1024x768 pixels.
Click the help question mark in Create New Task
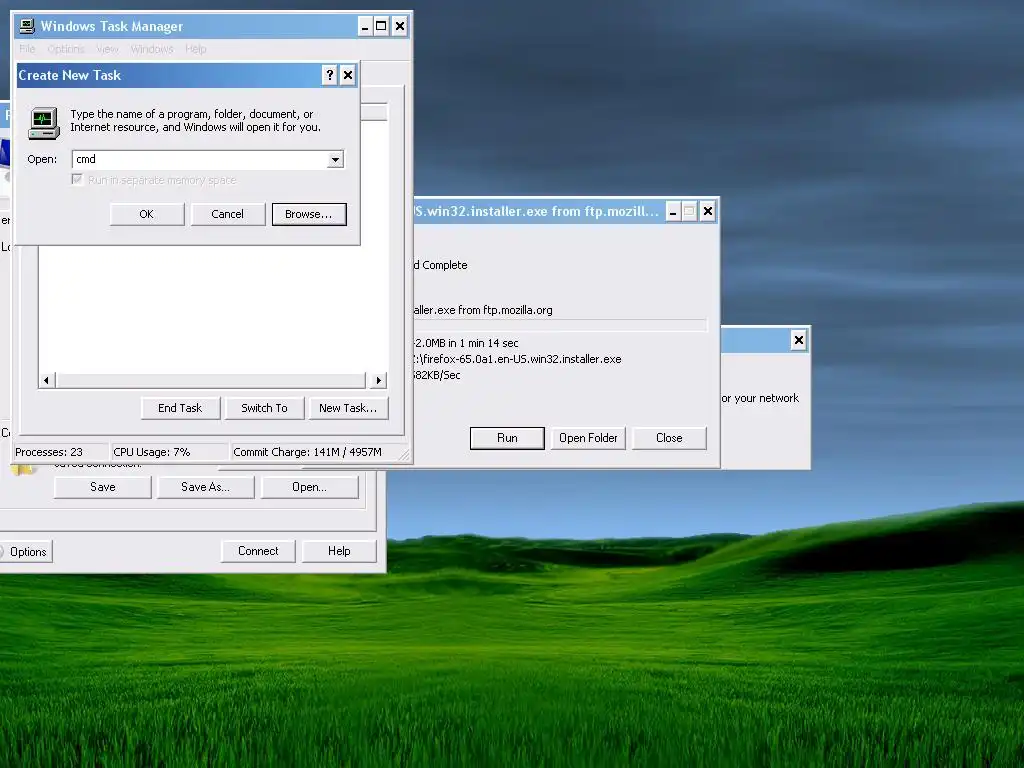click(x=329, y=75)
